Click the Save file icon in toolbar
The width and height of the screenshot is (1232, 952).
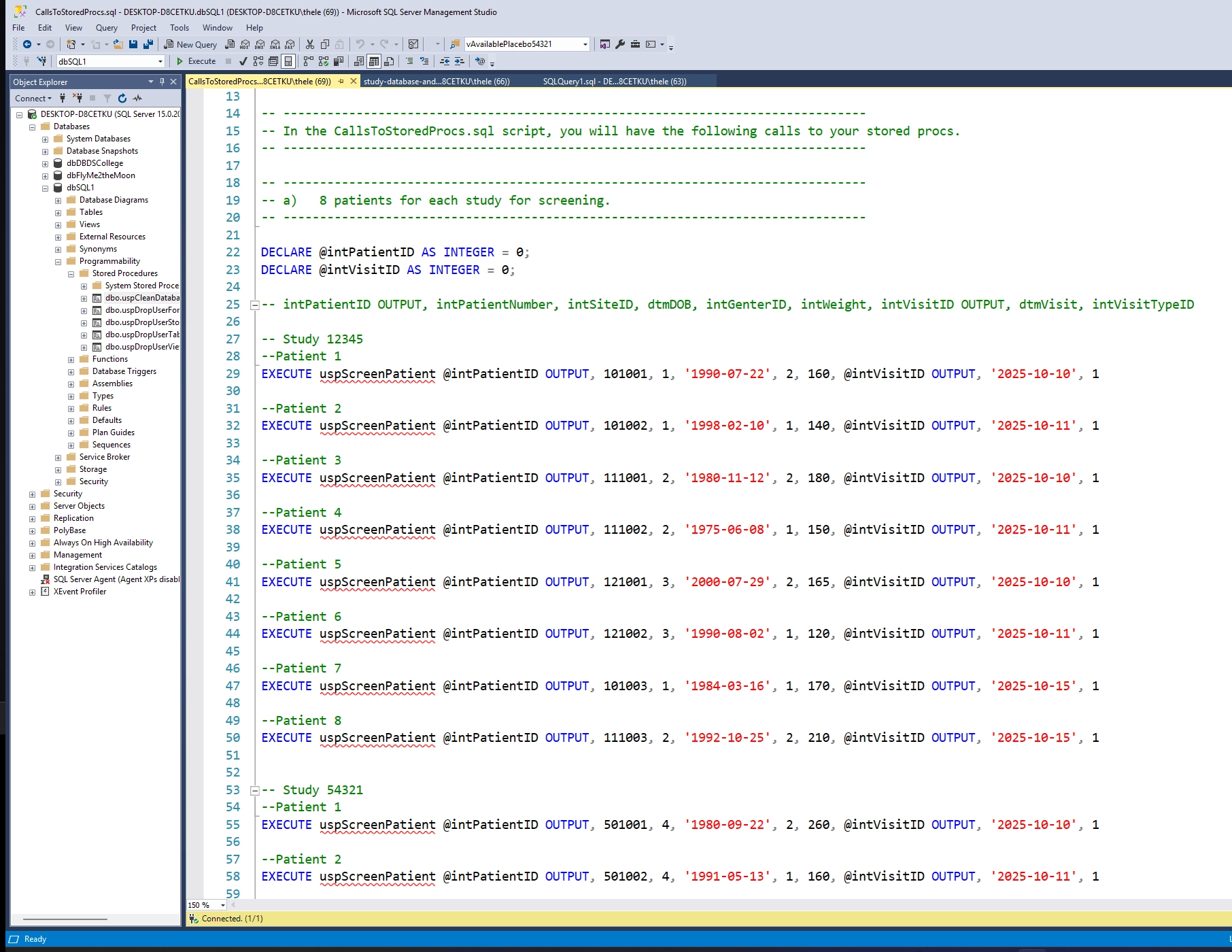133,44
